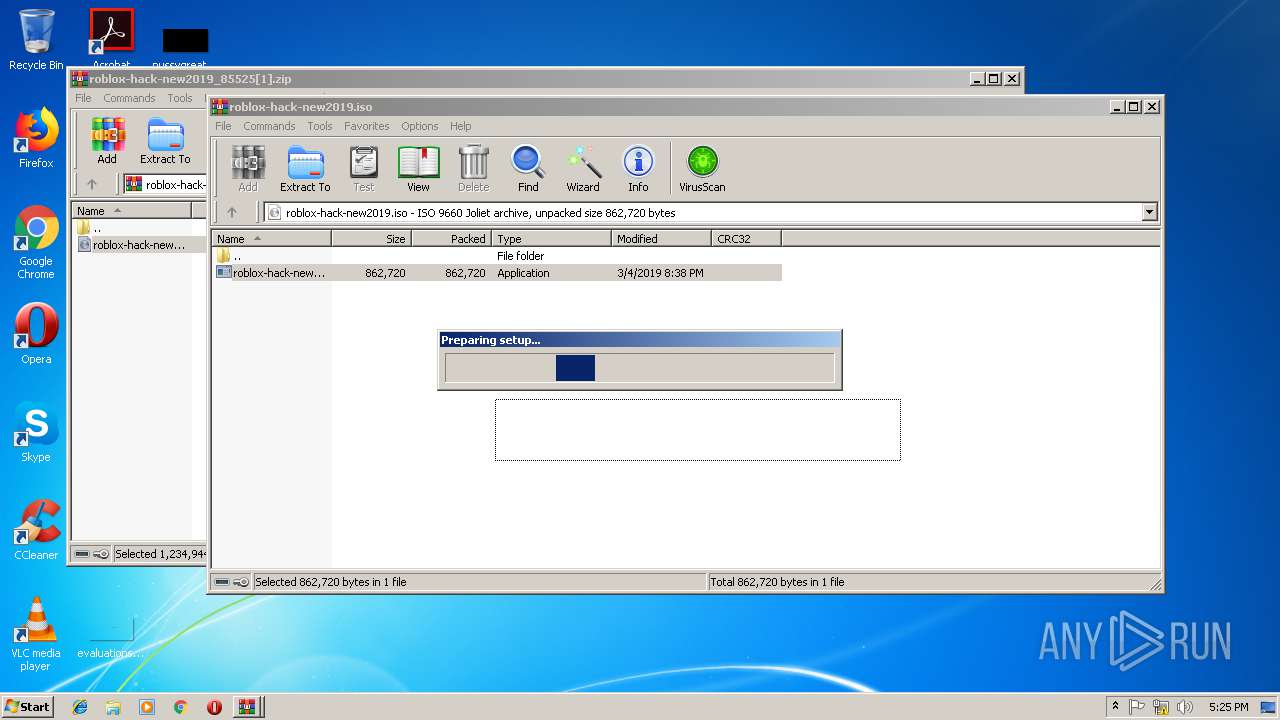1280x720 pixels.
Task: Open Commands menu in zip window
Action: click(x=129, y=98)
